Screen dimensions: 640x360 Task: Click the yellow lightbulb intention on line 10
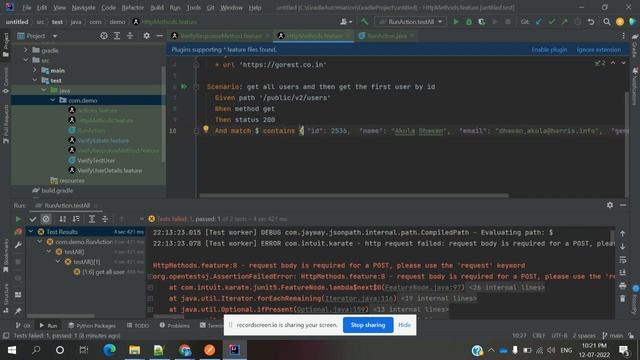pos(206,129)
